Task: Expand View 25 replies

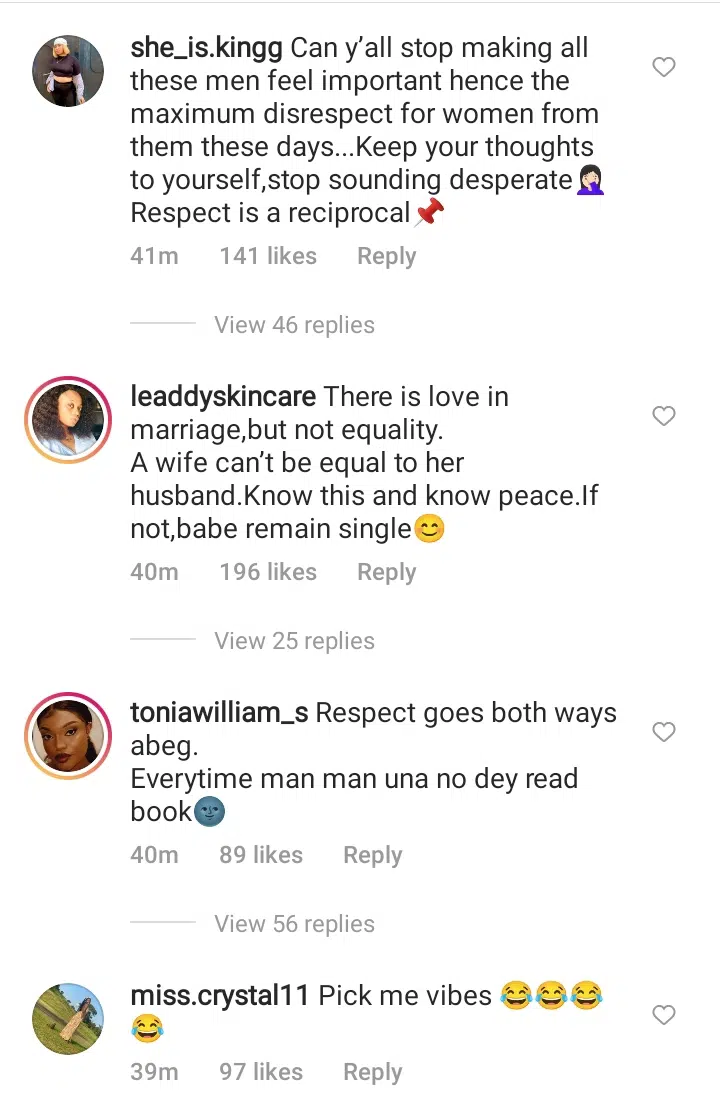Action: point(294,641)
